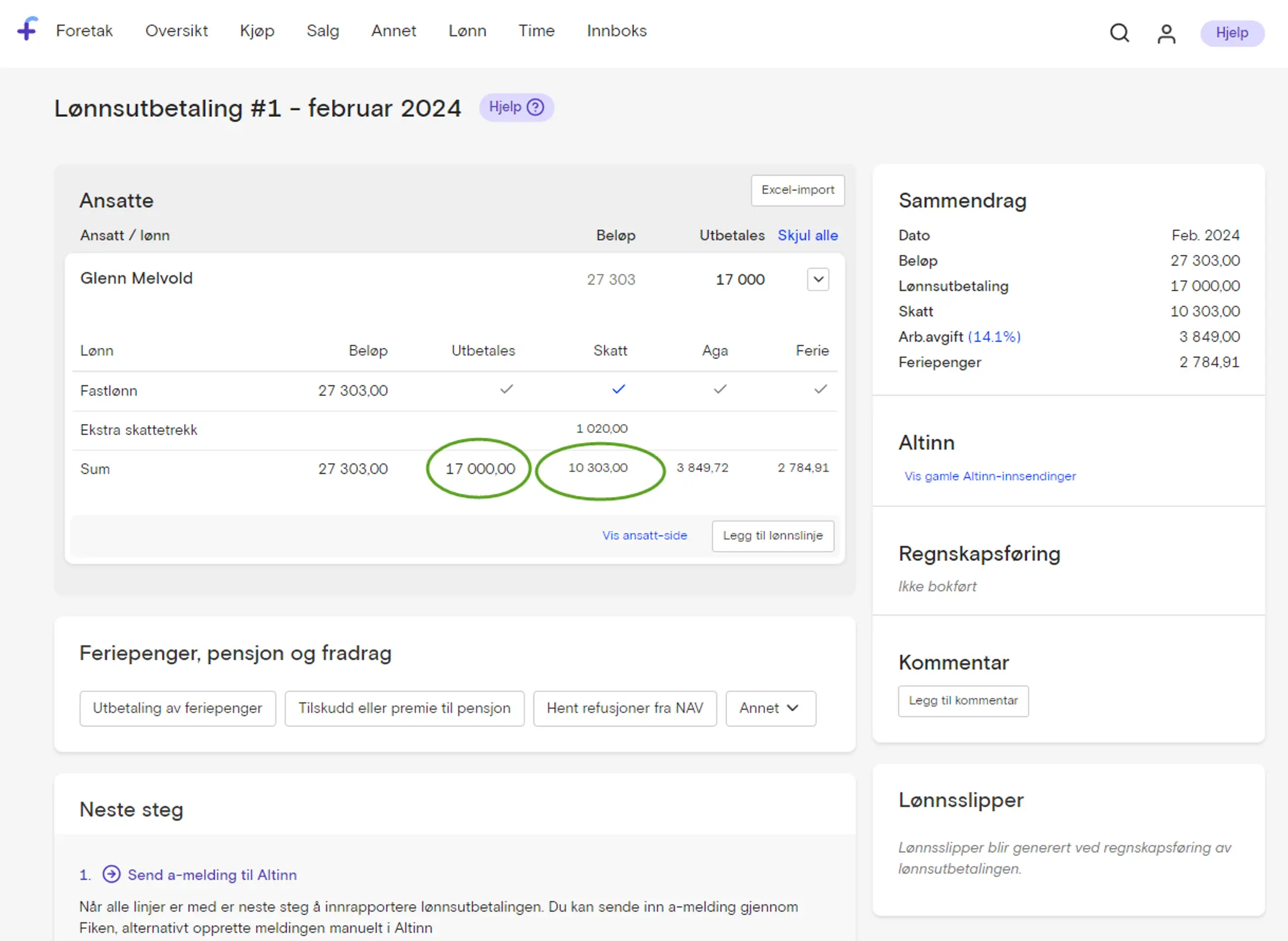The height and width of the screenshot is (941, 1288).
Task: Collapse Glenn Melvold row chevron
Action: (x=818, y=280)
